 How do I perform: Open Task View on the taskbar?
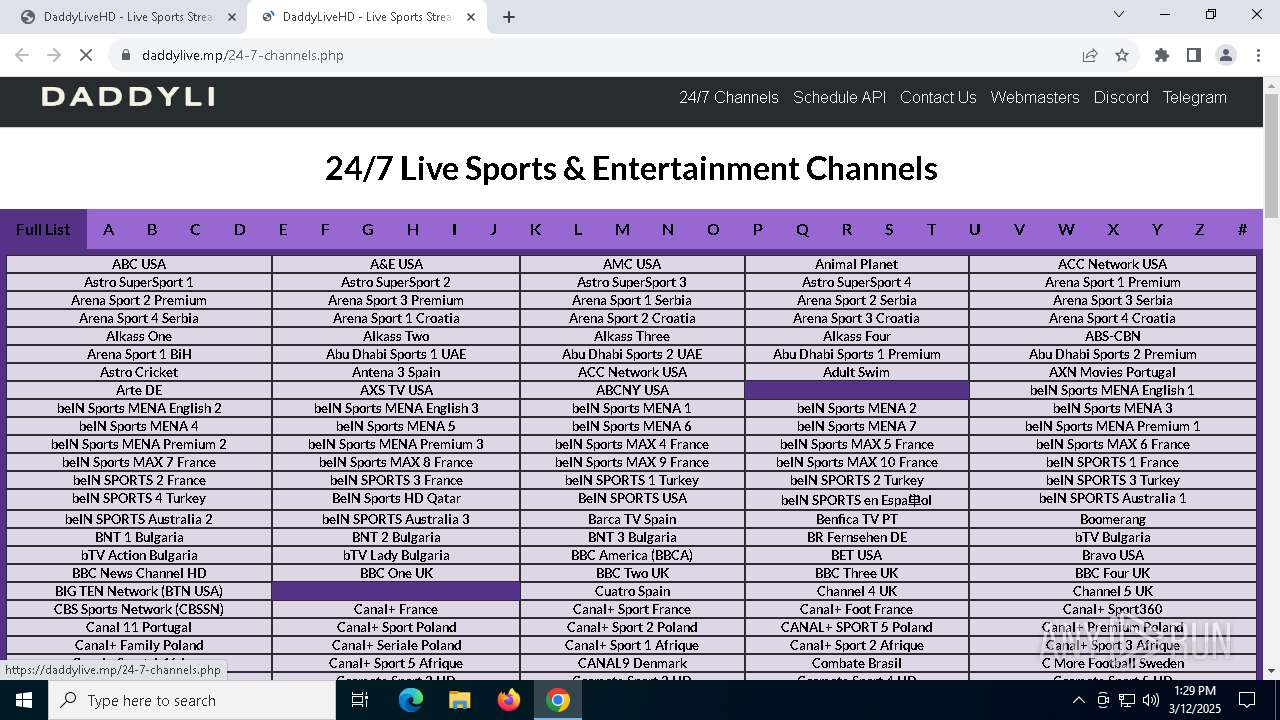click(x=360, y=700)
